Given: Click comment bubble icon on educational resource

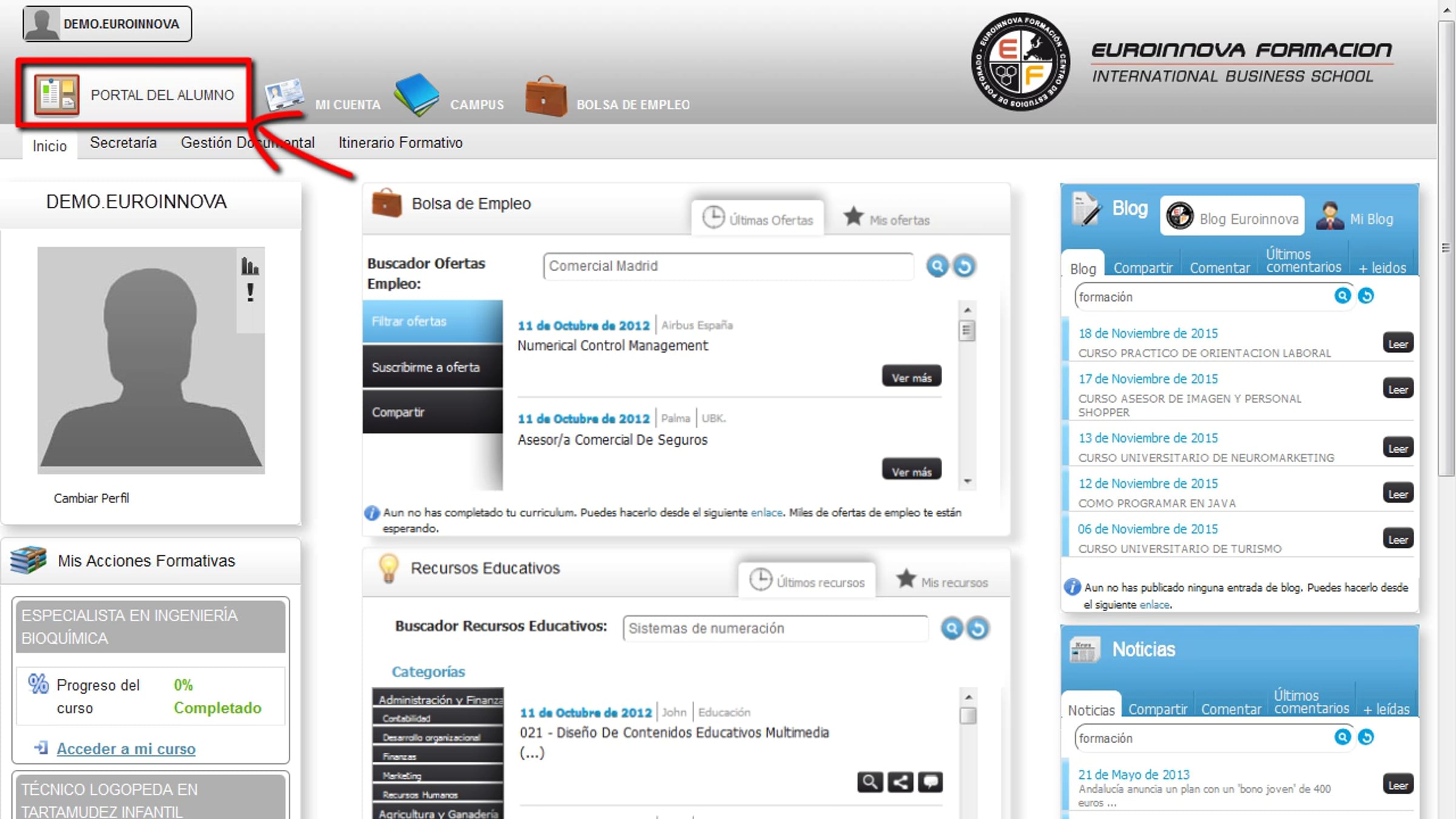Looking at the screenshot, I should click(x=930, y=782).
